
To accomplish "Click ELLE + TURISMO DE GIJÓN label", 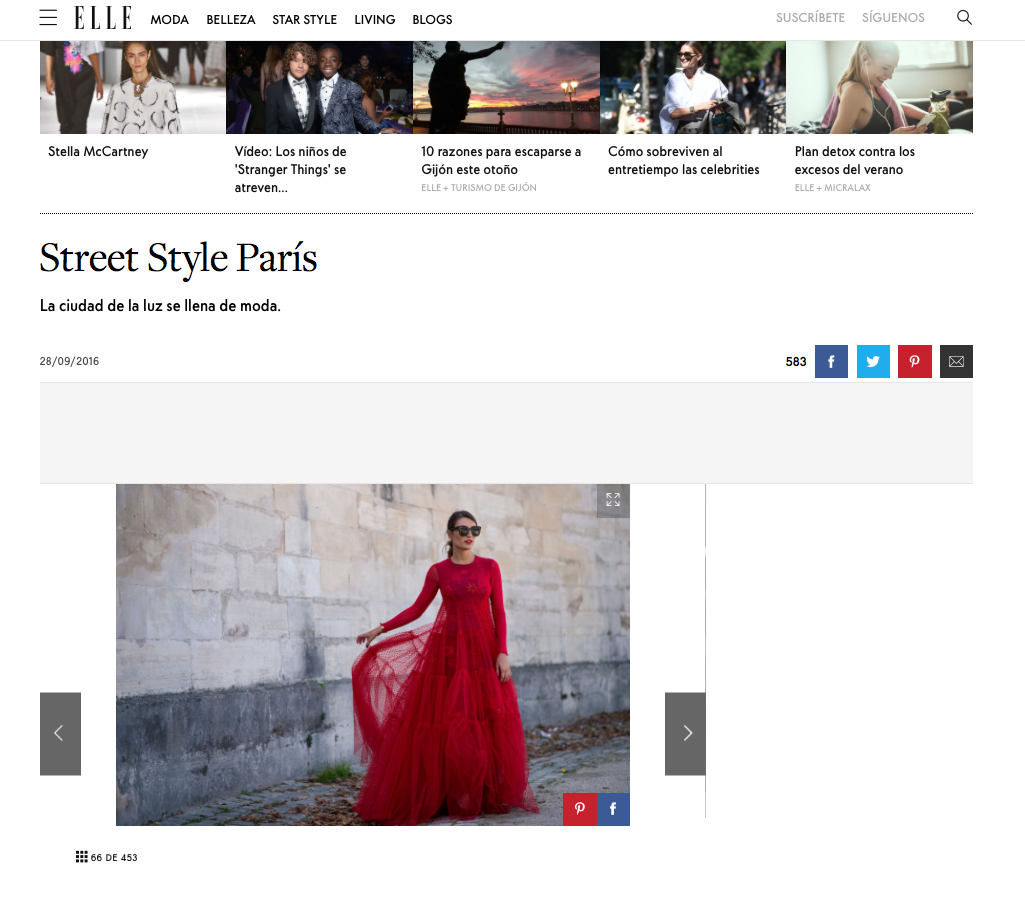I will [x=479, y=188].
